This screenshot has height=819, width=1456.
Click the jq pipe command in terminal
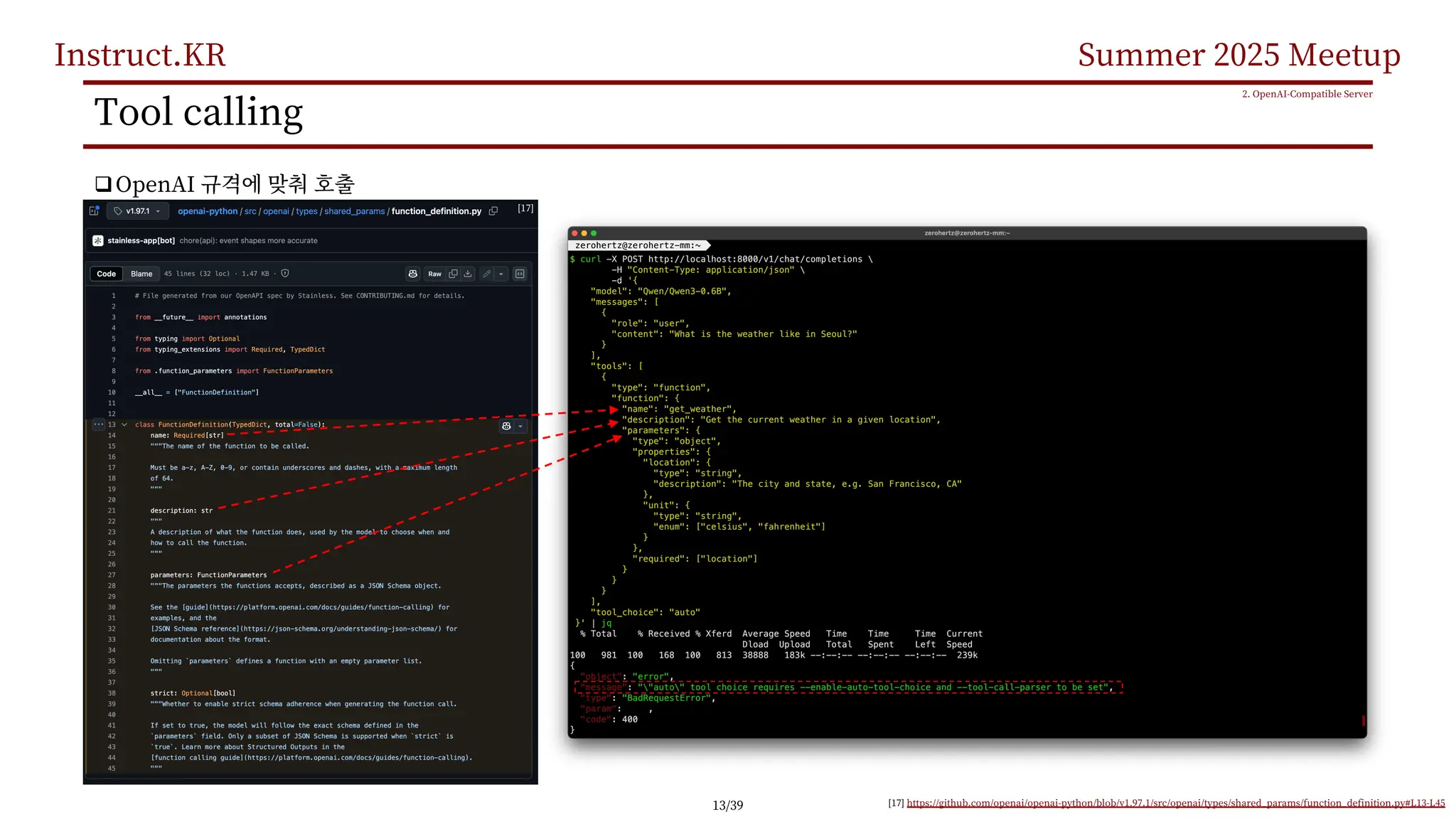click(606, 623)
